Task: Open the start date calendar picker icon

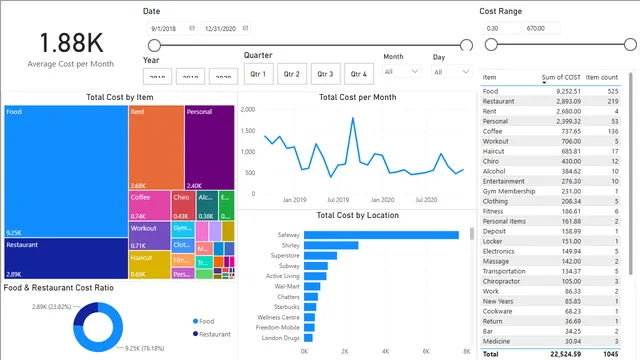Action: (192, 28)
